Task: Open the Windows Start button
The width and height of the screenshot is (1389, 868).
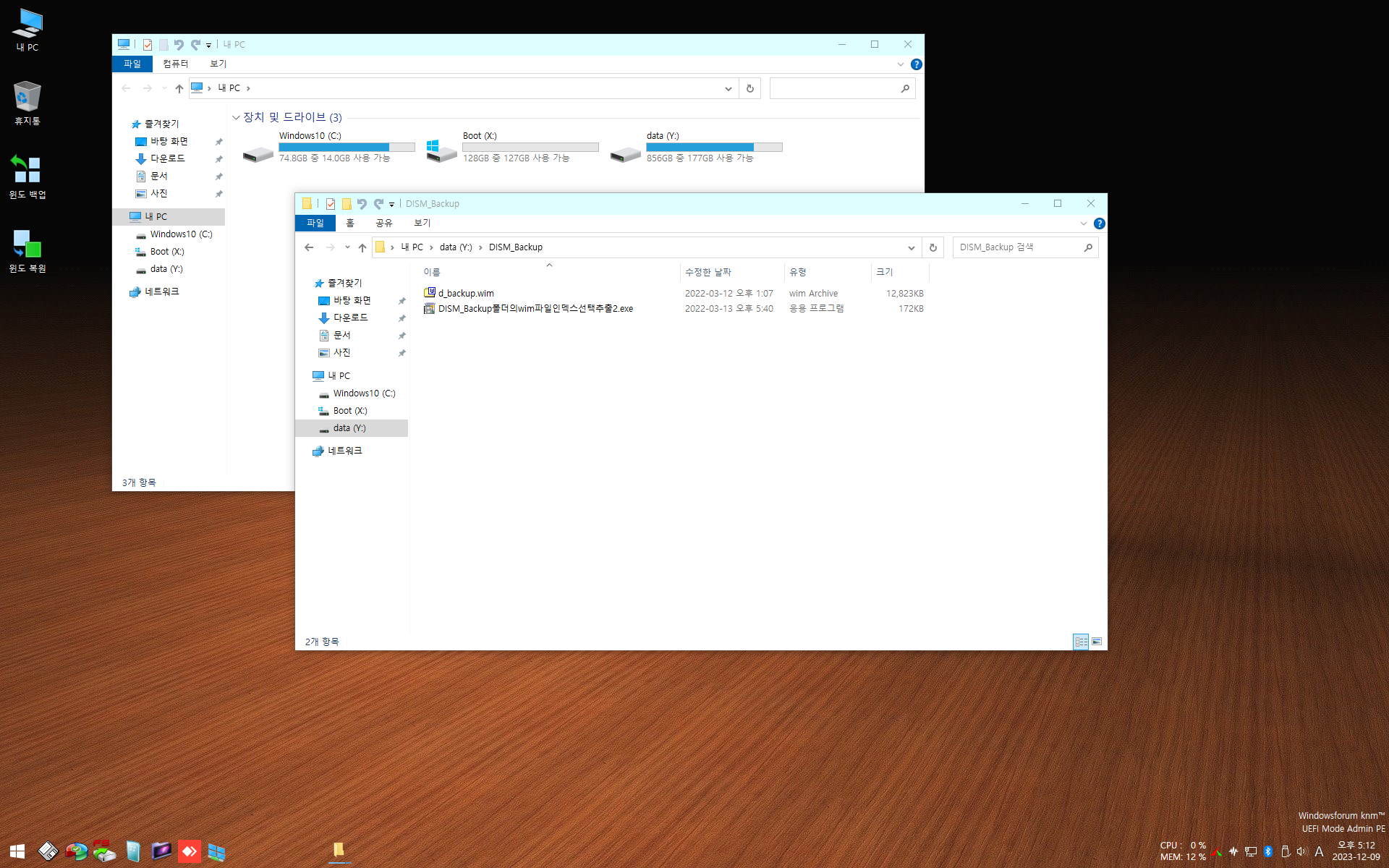Action: 17,851
